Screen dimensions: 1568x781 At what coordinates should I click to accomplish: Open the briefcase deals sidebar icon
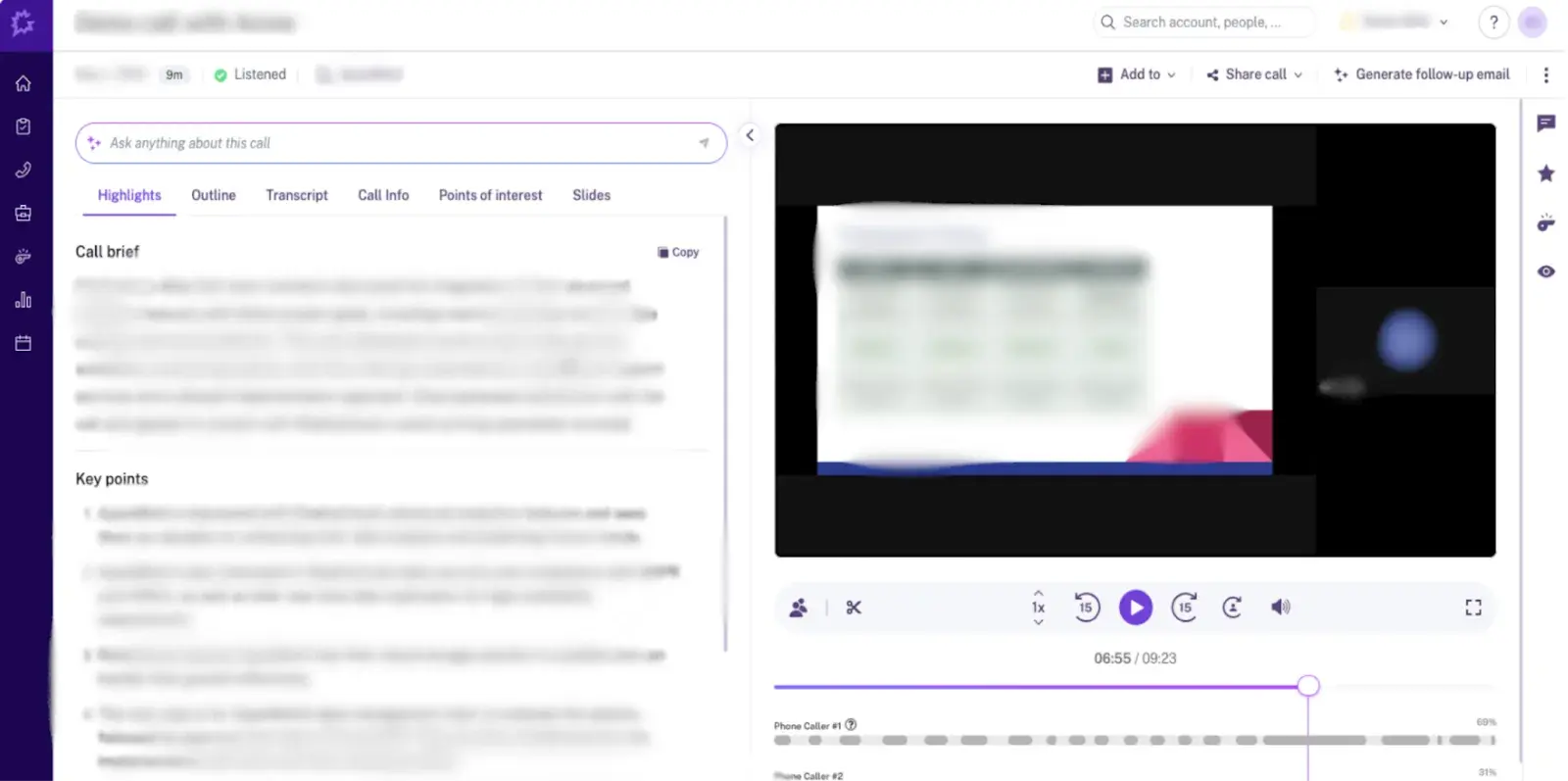[24, 213]
